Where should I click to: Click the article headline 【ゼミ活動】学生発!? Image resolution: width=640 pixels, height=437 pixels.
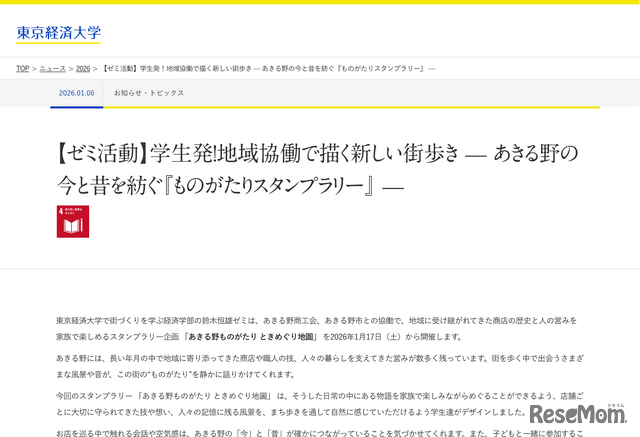[x=317, y=169]
